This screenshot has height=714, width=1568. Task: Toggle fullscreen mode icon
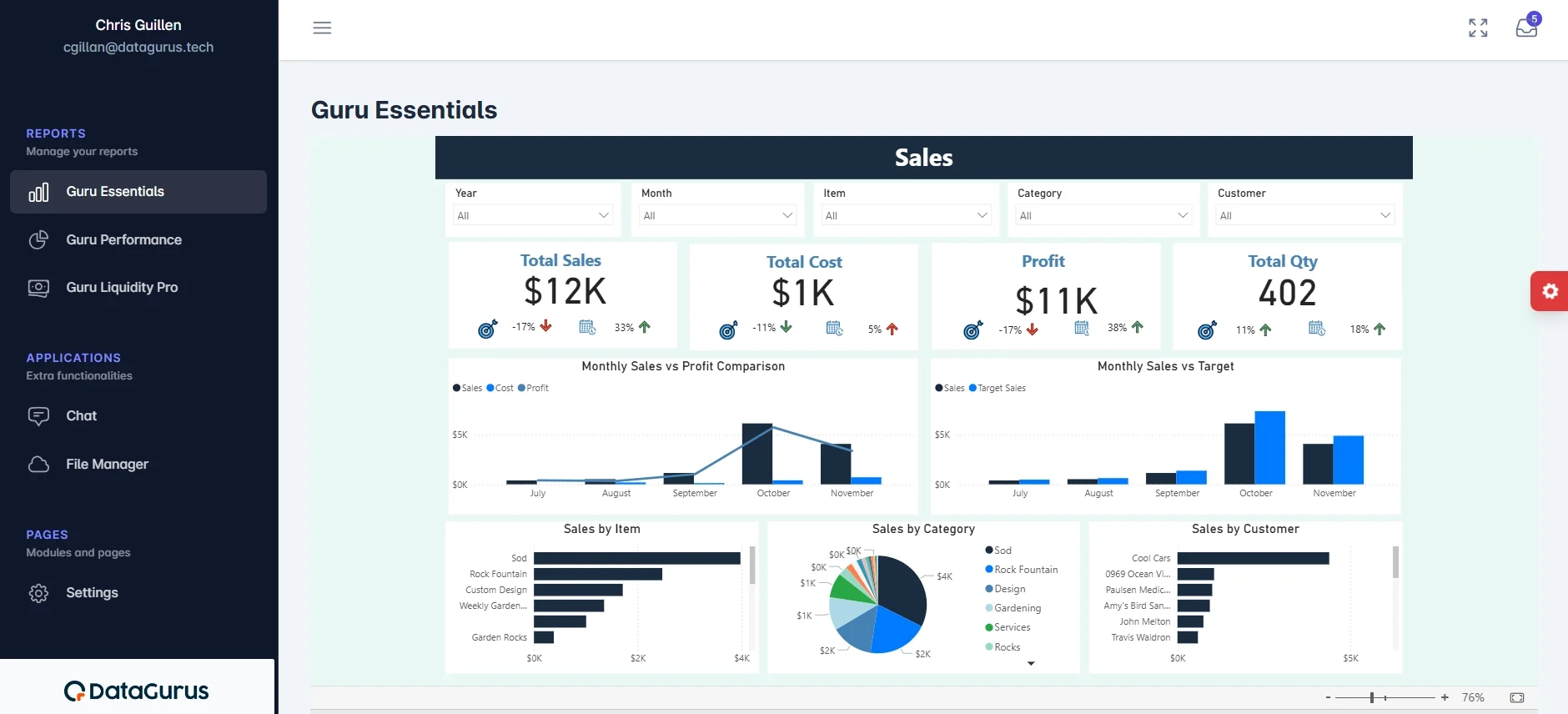tap(1478, 28)
